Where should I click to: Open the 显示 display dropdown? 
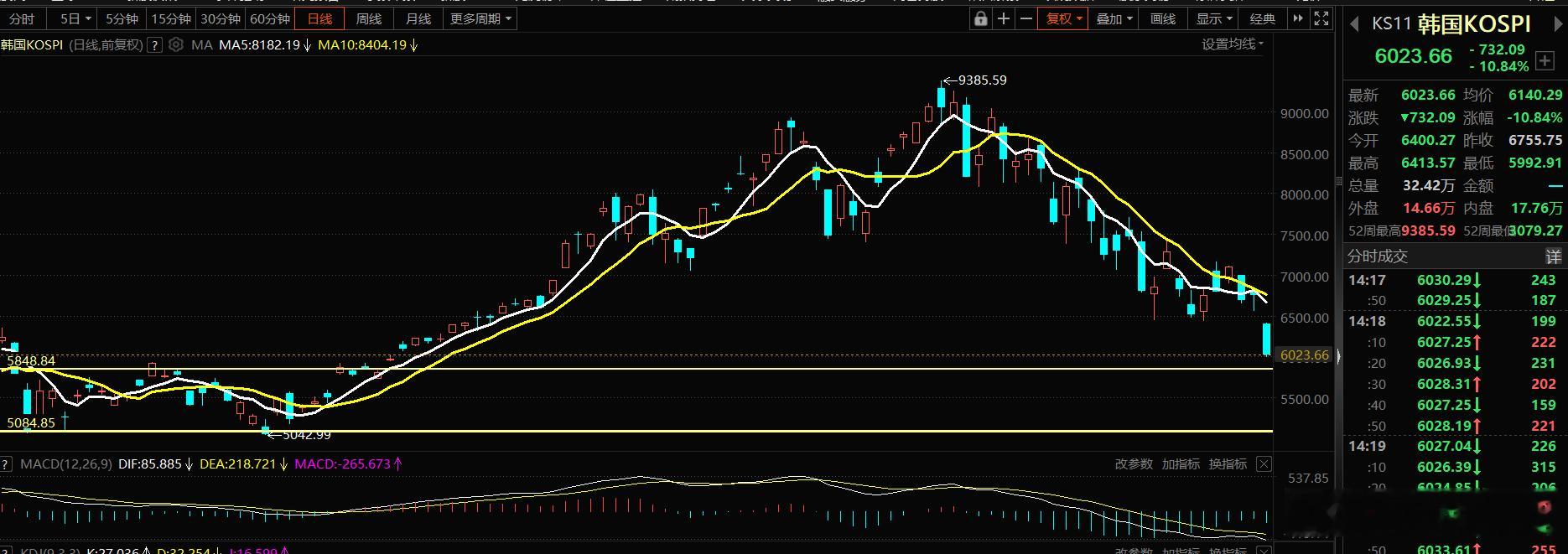[x=1213, y=18]
